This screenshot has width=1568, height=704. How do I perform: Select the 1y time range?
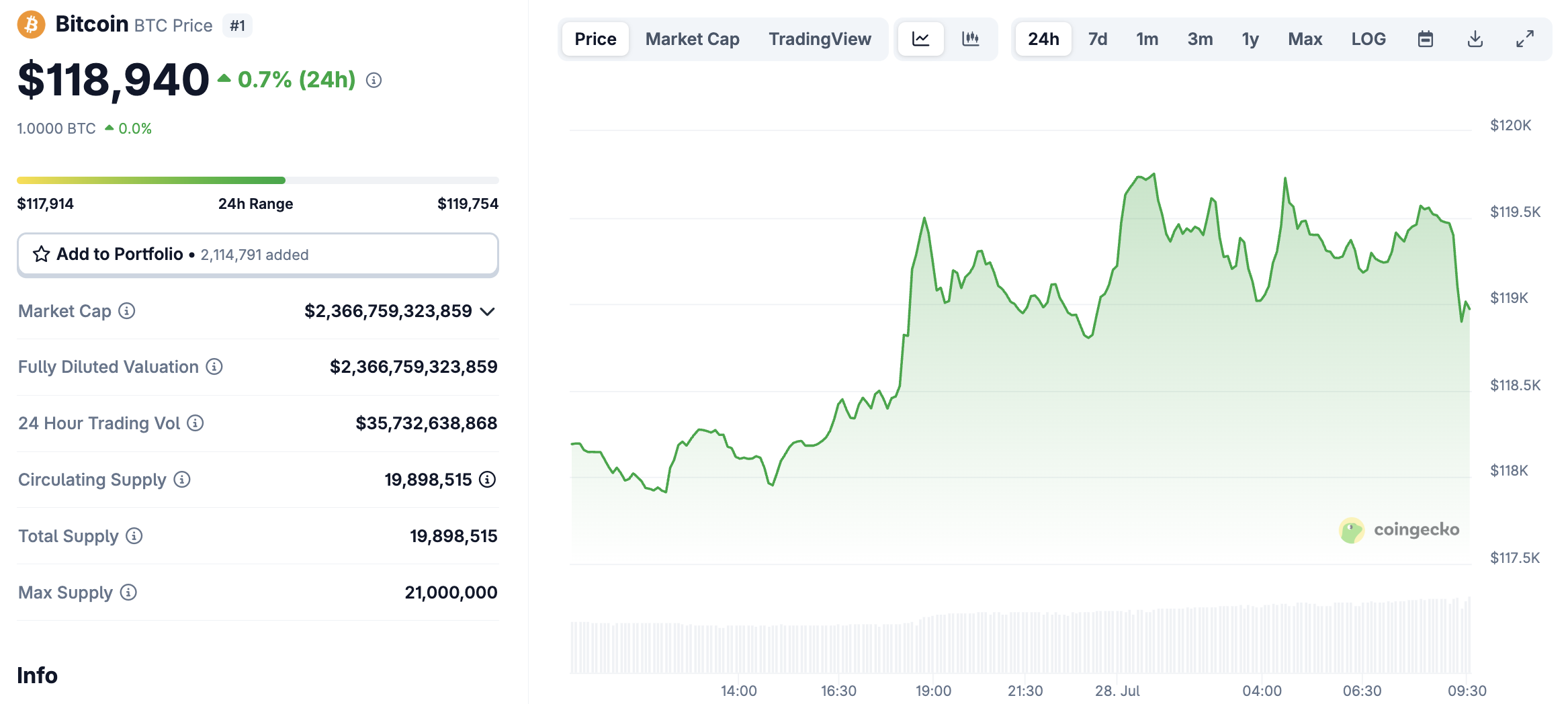tap(1250, 39)
